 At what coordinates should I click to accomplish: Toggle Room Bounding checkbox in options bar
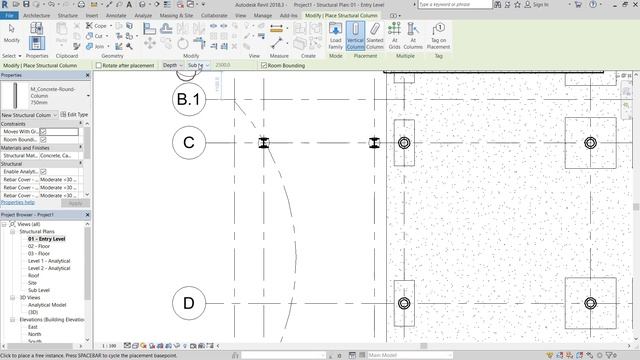click(264, 65)
